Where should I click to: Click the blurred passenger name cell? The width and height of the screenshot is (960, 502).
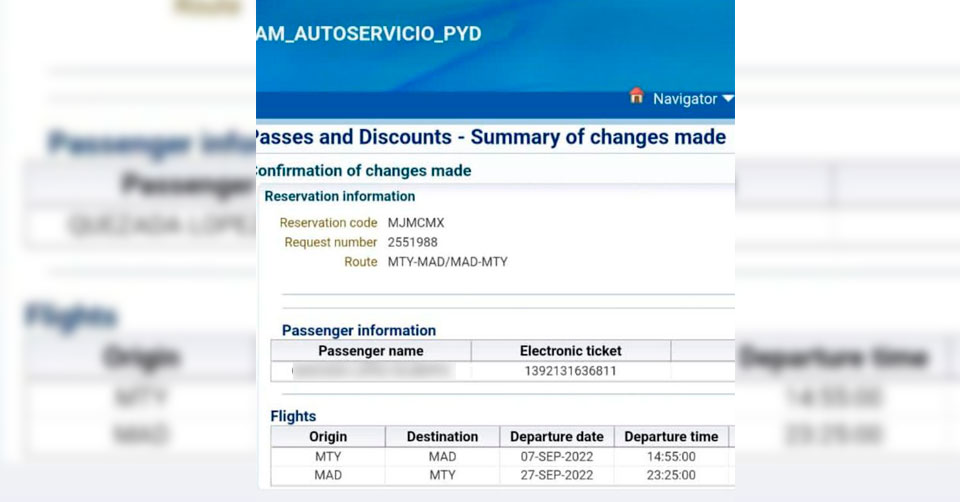370,371
